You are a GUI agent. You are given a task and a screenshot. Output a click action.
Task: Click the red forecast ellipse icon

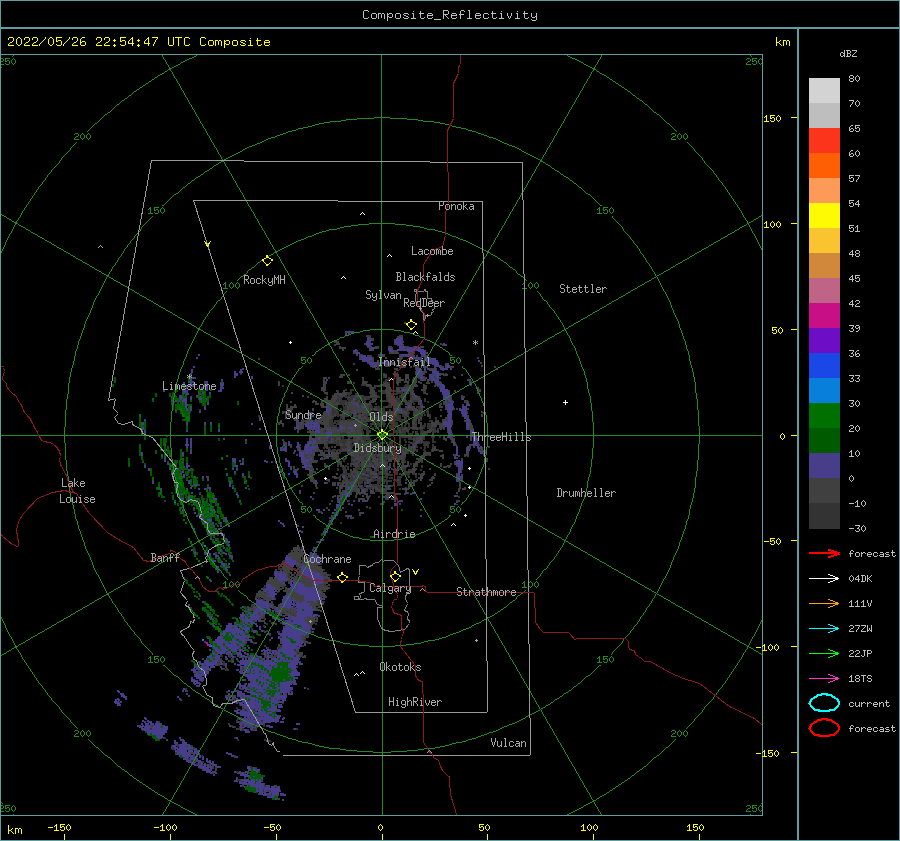point(824,728)
